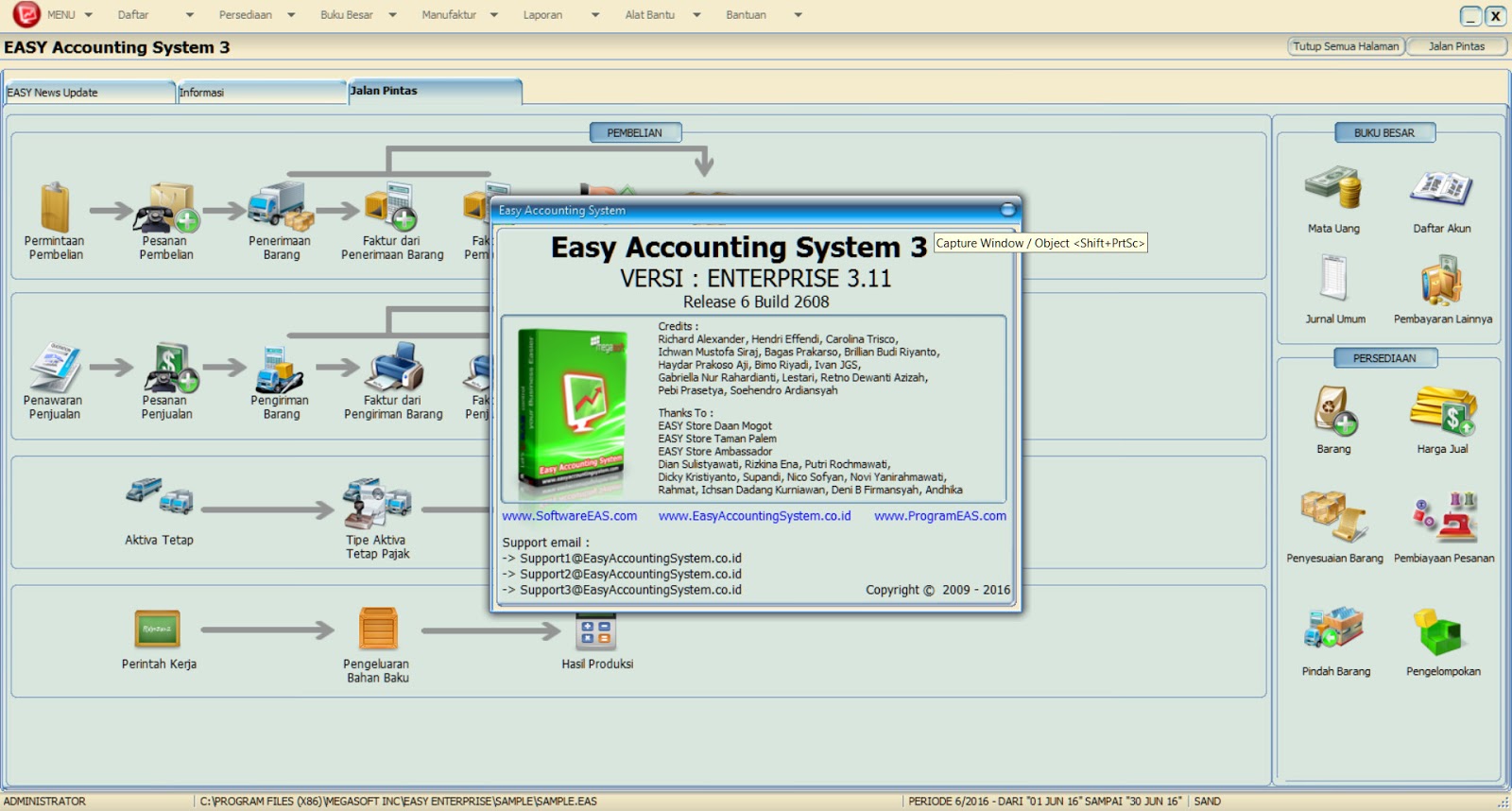Viewport: 1512px width, 811px height.
Task: Click the Jalan Pintas button at top right
Action: point(1456,46)
